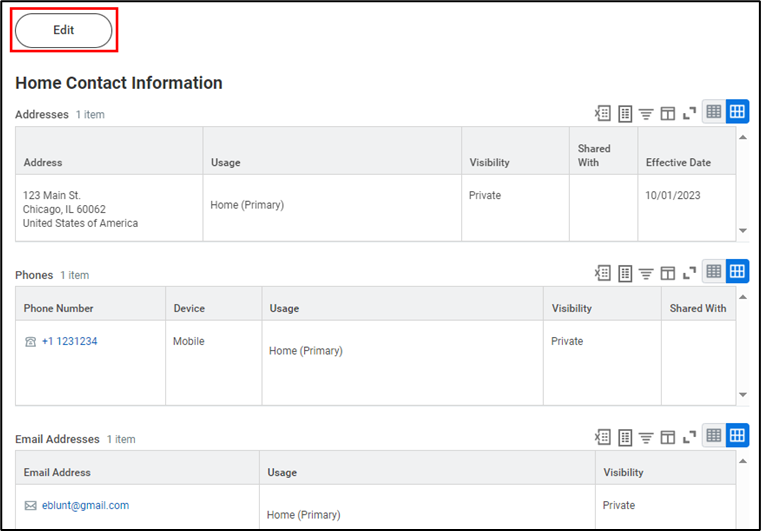Click the Device column header in Phones
This screenshot has height=531, width=761.
tap(189, 309)
